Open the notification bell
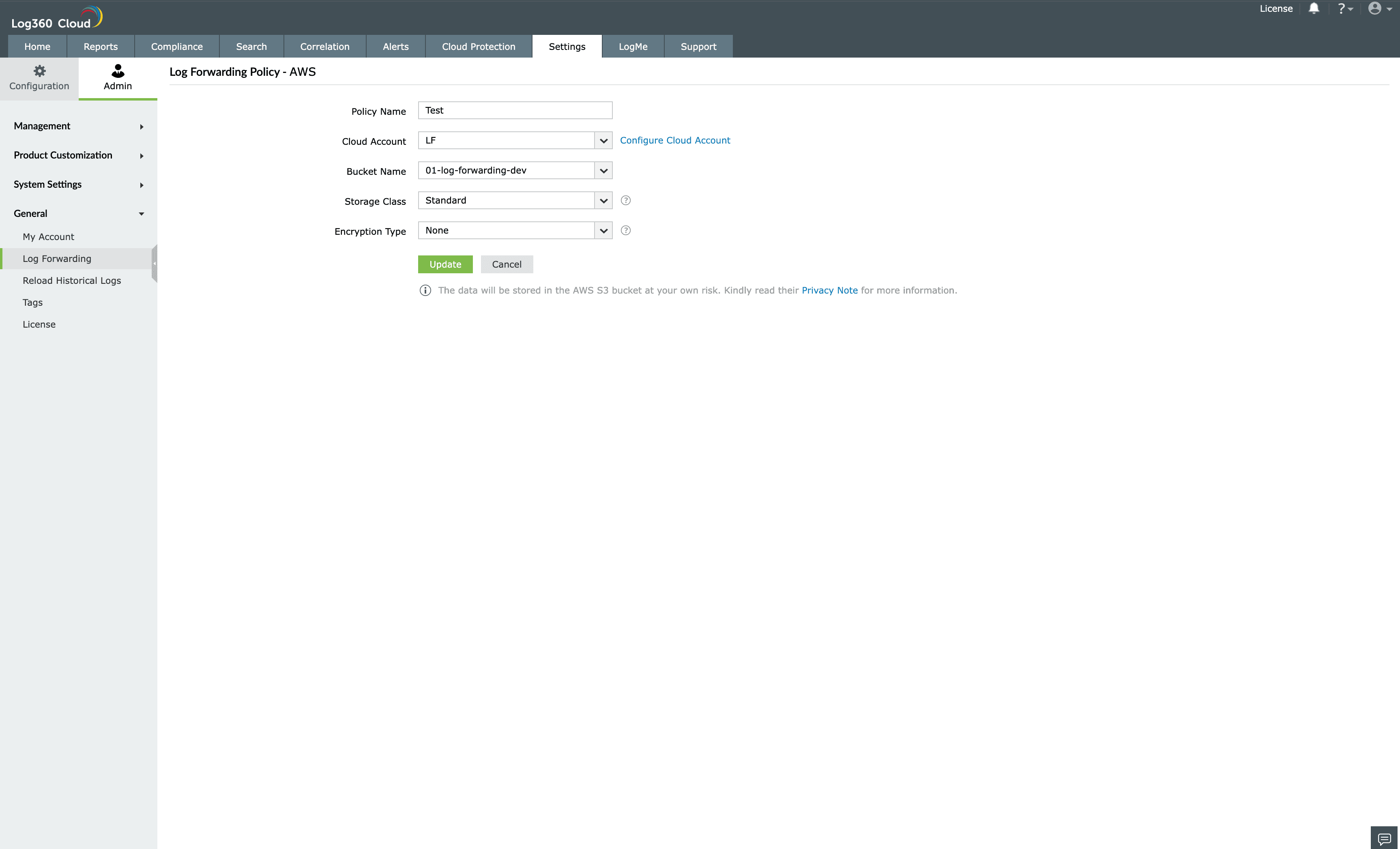Image resolution: width=1400 pixels, height=849 pixels. tap(1314, 9)
